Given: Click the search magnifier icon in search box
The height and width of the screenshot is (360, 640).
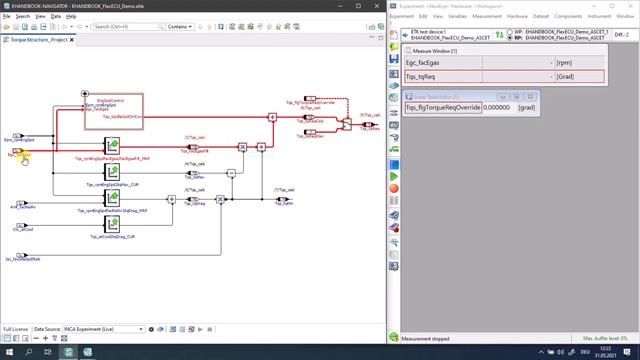Looking at the screenshot, I should (x=161, y=27).
